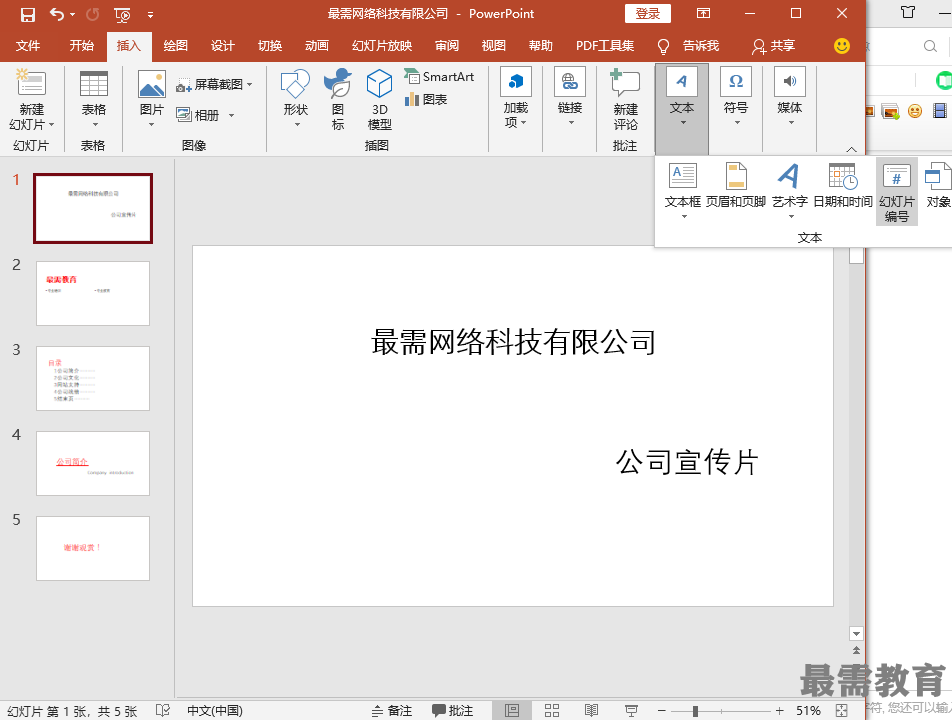Click the 告诉我 lightbulb search box

pyautogui.click(x=688, y=46)
